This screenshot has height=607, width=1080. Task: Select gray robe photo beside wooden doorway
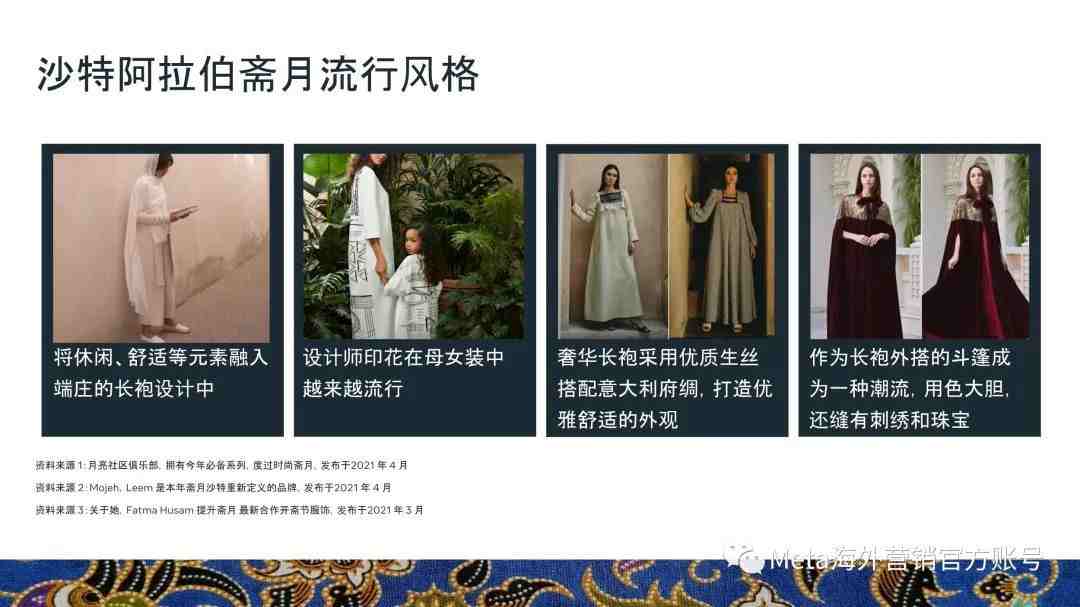click(x=721, y=246)
